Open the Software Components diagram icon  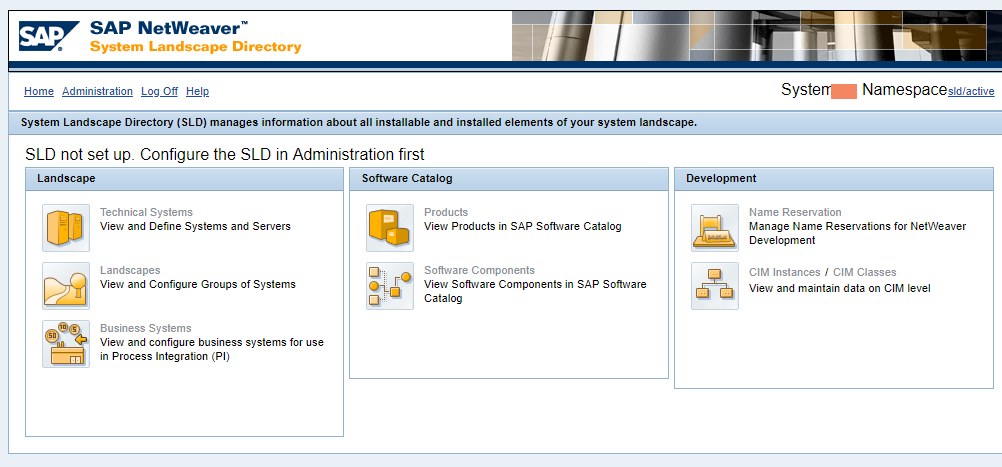(390, 286)
